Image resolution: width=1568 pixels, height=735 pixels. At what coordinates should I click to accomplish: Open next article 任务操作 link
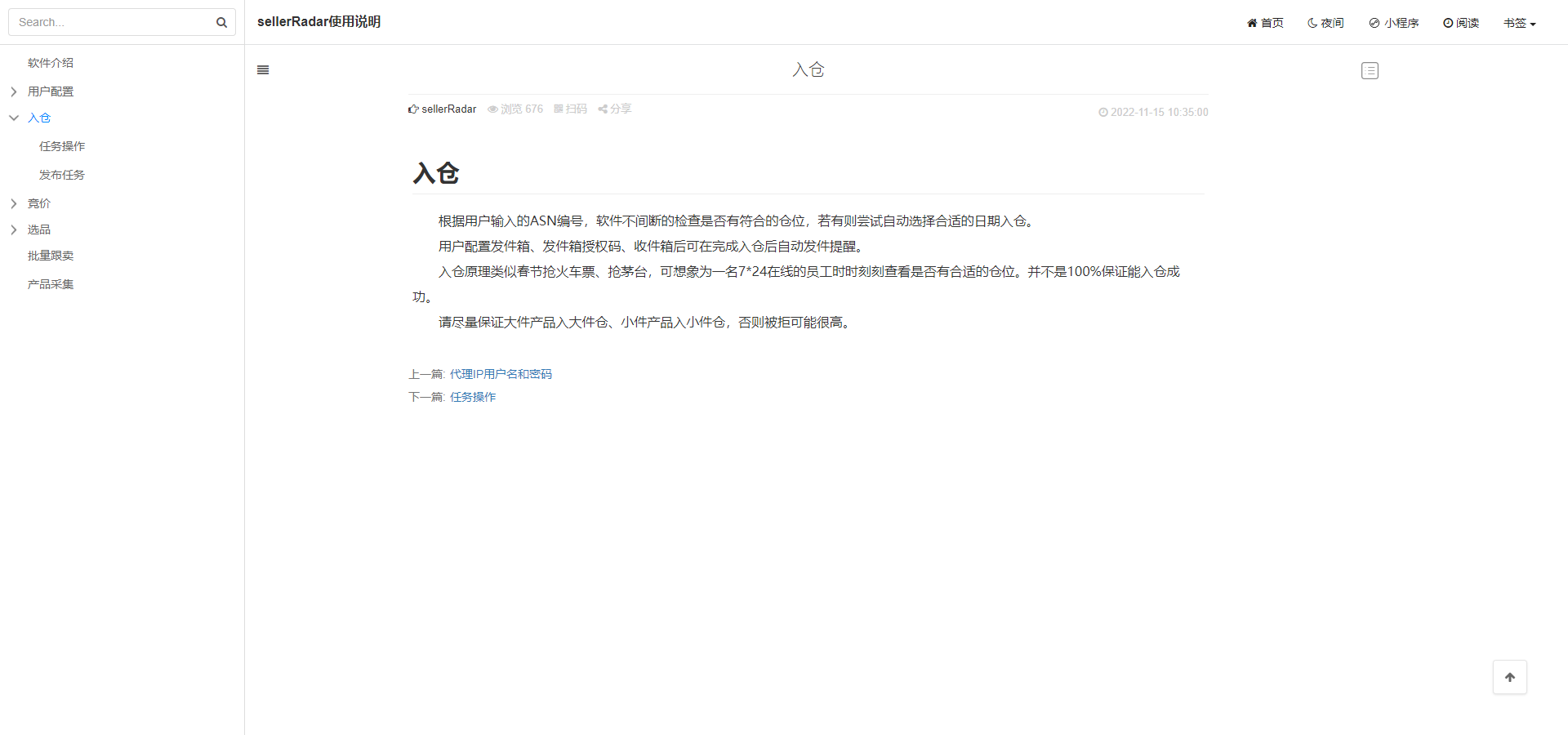473,397
